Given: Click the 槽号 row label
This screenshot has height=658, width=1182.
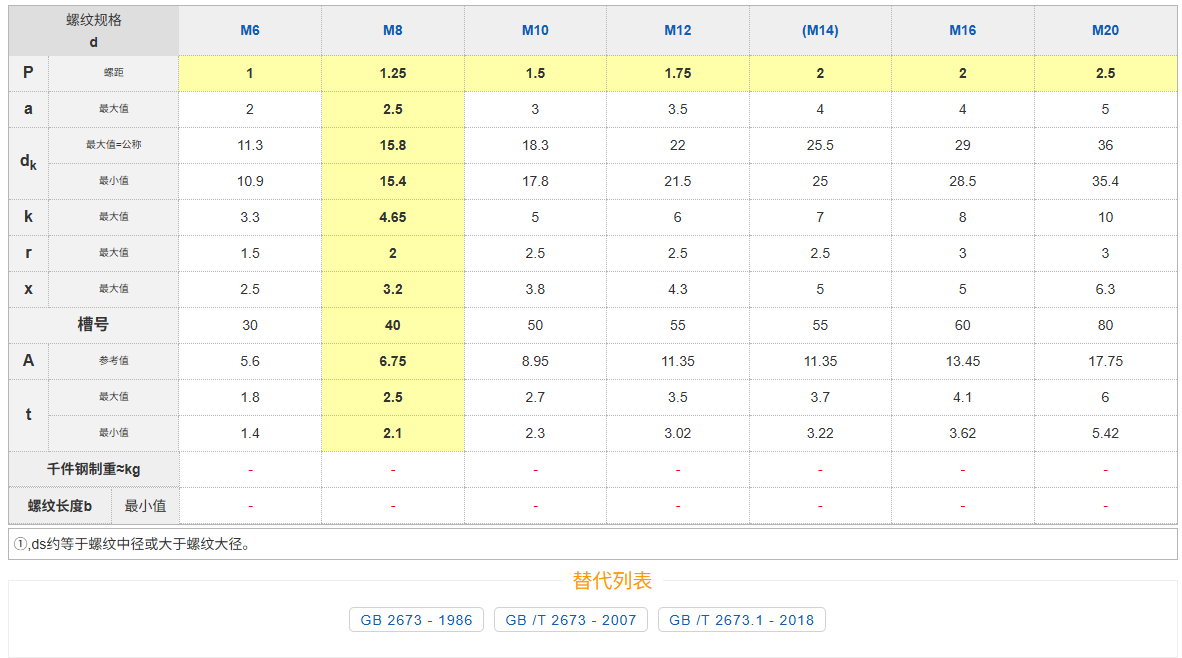Looking at the screenshot, I should coord(94,325).
